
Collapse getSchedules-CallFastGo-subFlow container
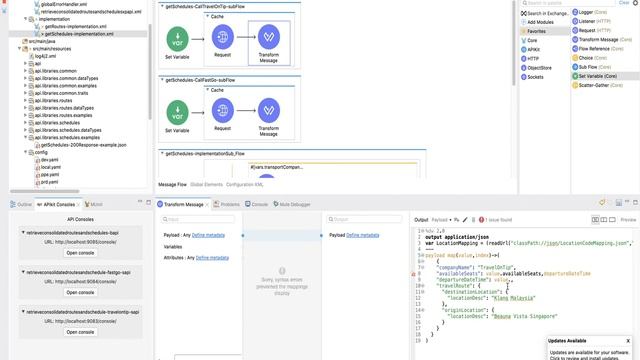click(x=162, y=80)
